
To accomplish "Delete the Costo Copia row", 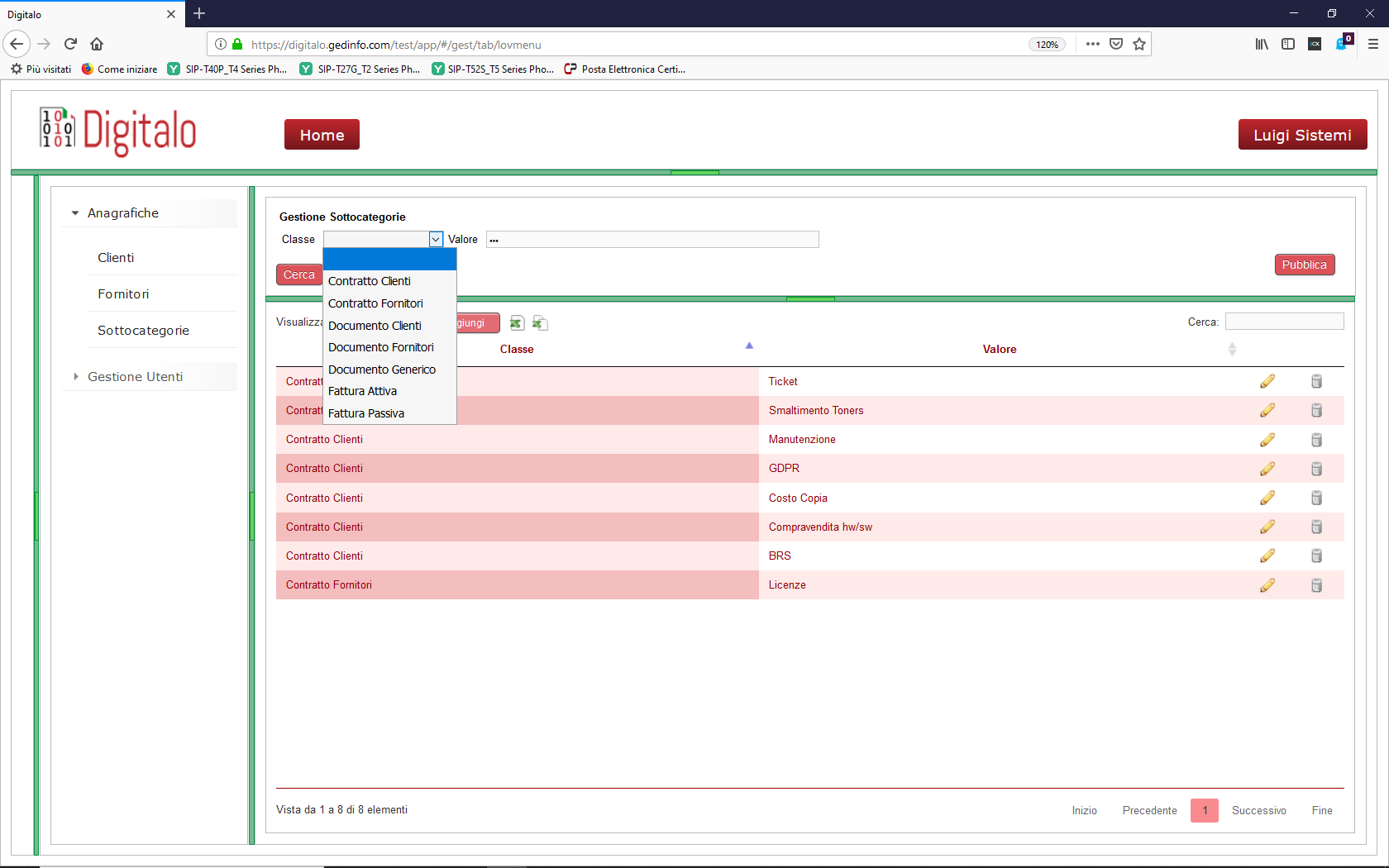I will pyautogui.click(x=1316, y=498).
